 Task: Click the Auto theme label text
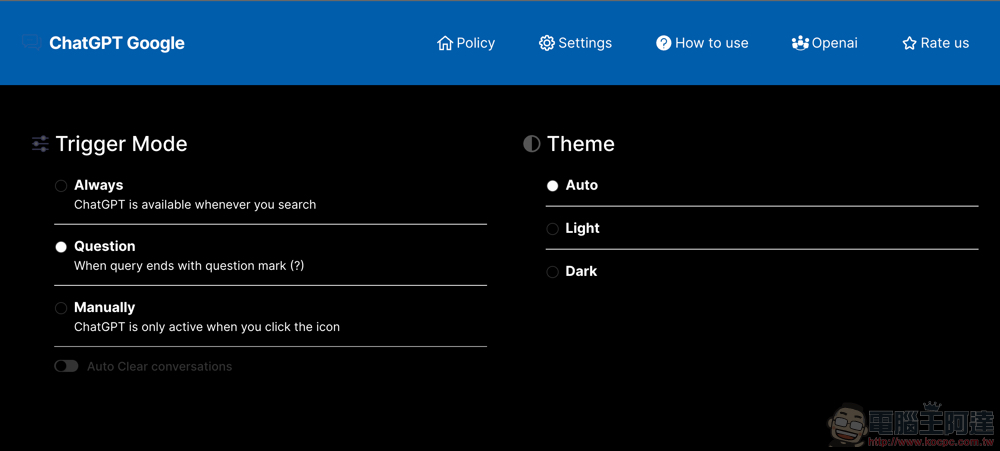[582, 185]
